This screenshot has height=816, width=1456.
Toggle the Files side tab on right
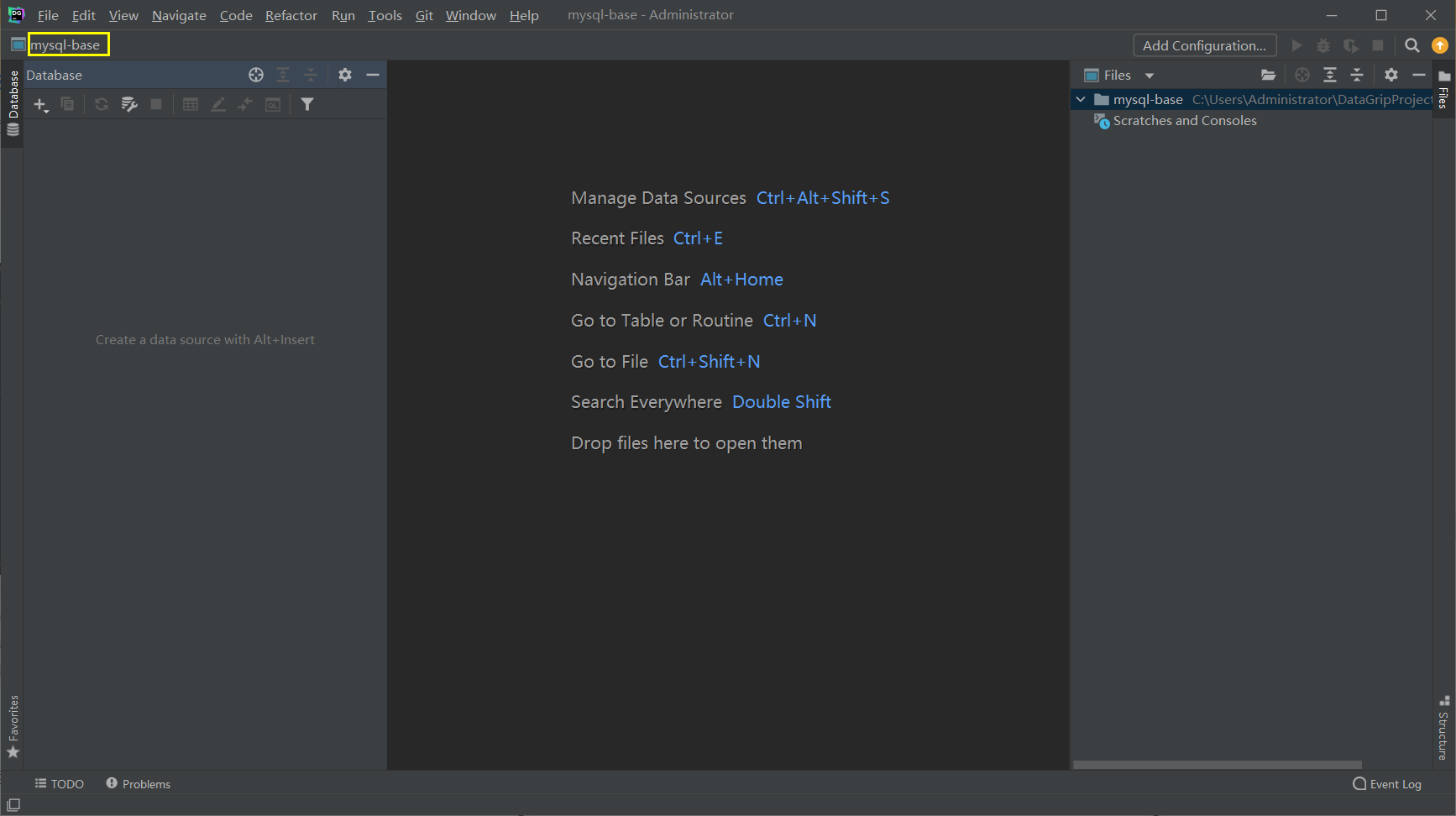click(1443, 89)
